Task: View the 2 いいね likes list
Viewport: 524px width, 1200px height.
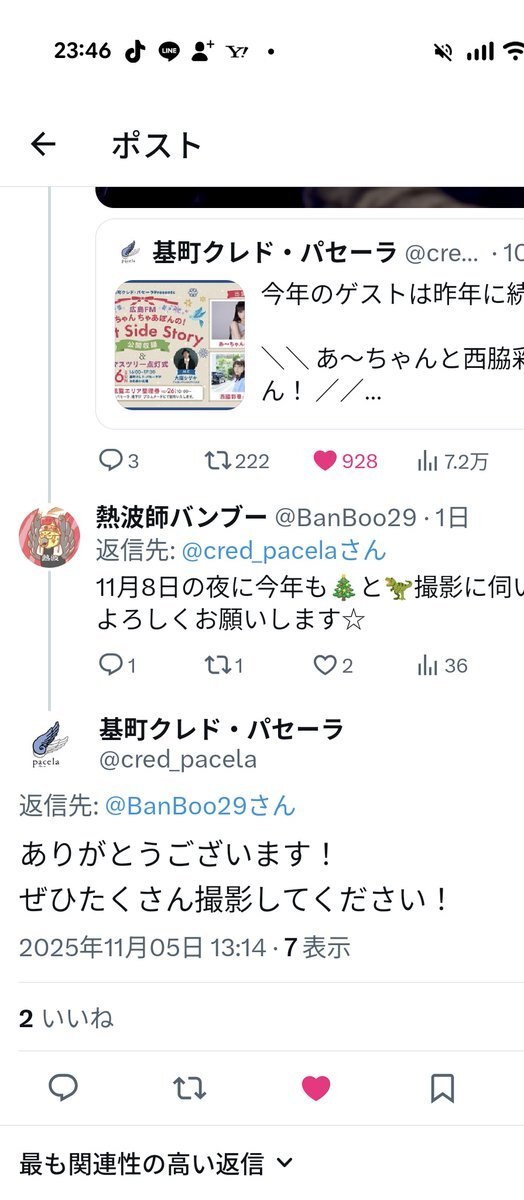Action: tap(66, 1018)
